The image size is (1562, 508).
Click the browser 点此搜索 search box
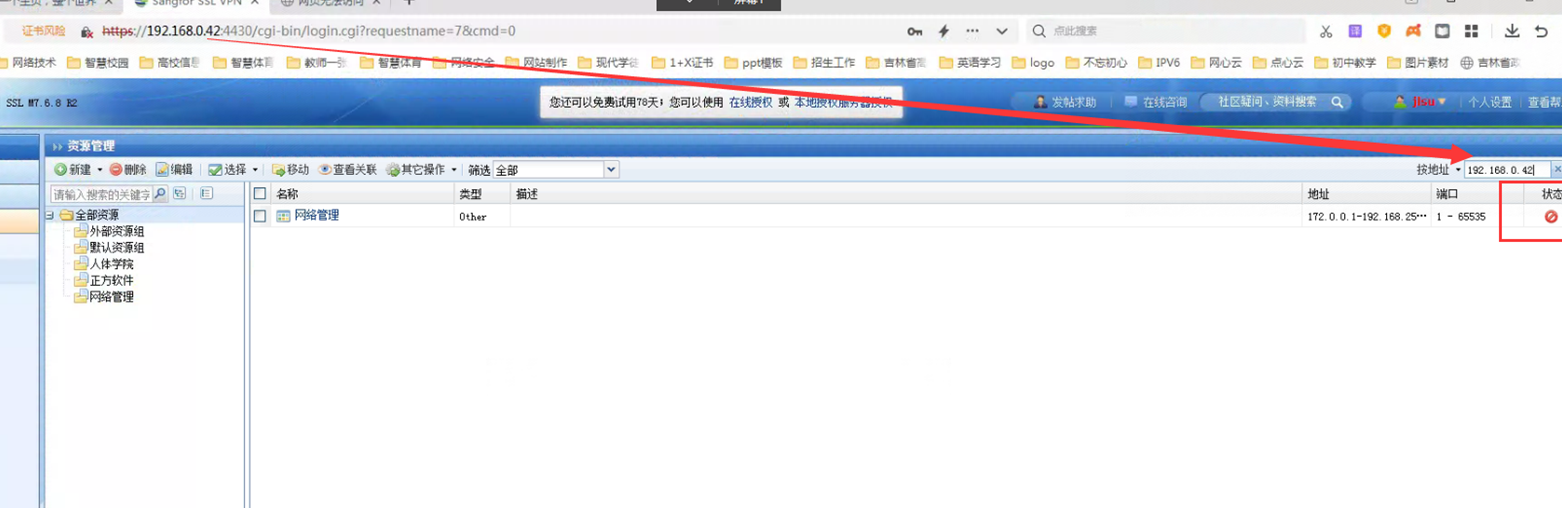(1167, 31)
